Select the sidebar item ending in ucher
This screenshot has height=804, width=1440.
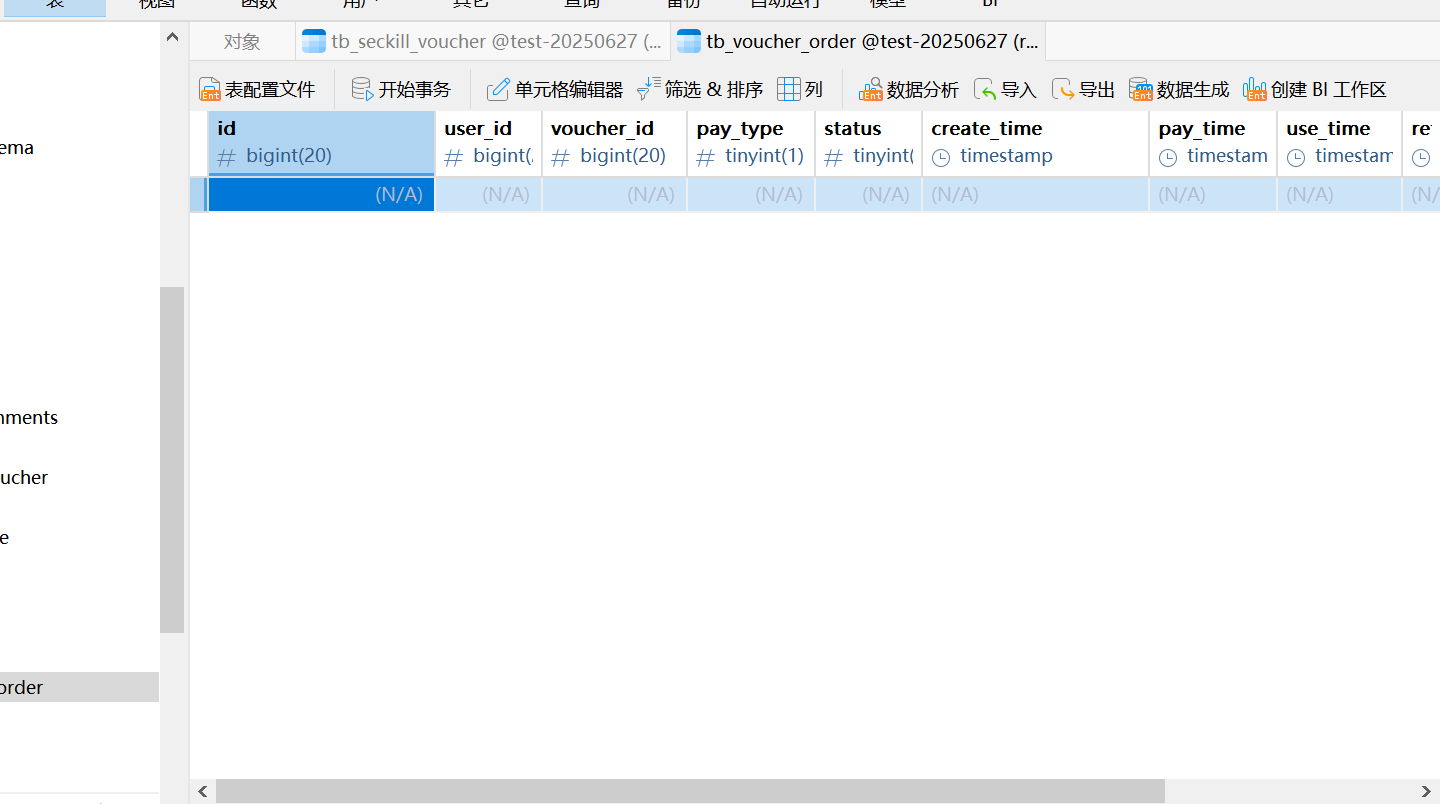point(24,477)
